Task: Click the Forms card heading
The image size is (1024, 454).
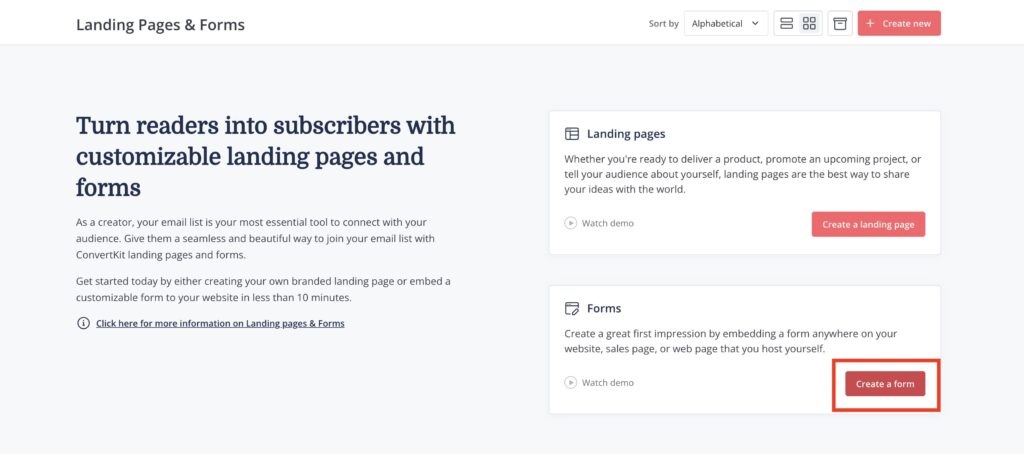Action: coord(604,308)
